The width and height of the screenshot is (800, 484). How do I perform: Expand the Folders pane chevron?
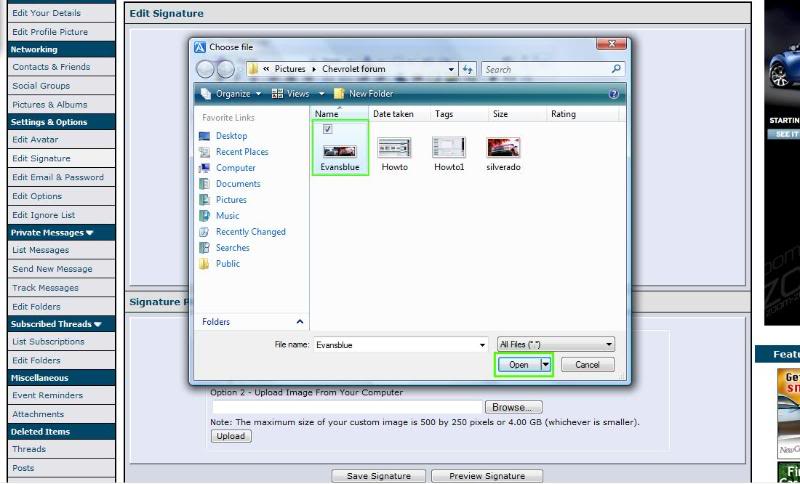300,322
